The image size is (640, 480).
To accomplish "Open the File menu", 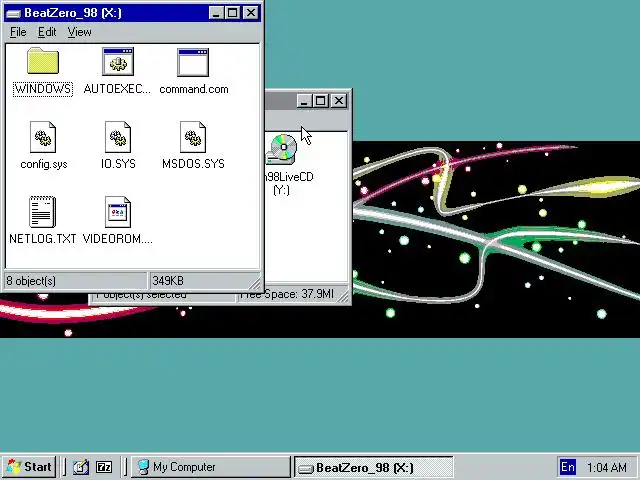I will click(18, 32).
